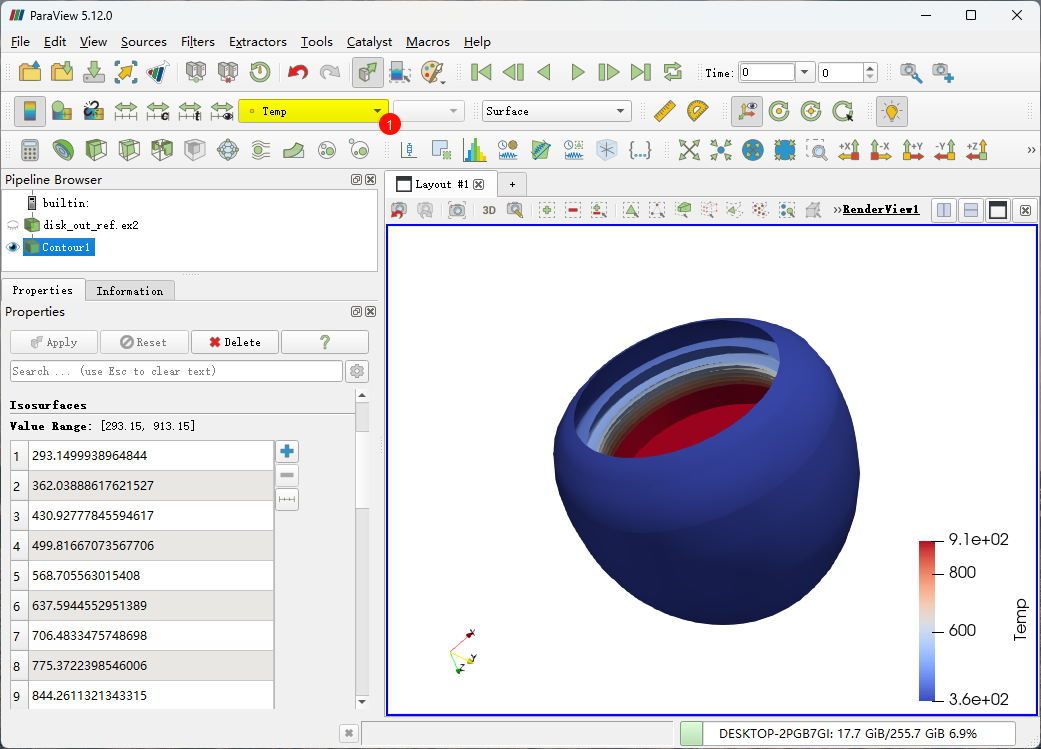
Task: Toggle the light kit bulb button
Action: pos(890,111)
